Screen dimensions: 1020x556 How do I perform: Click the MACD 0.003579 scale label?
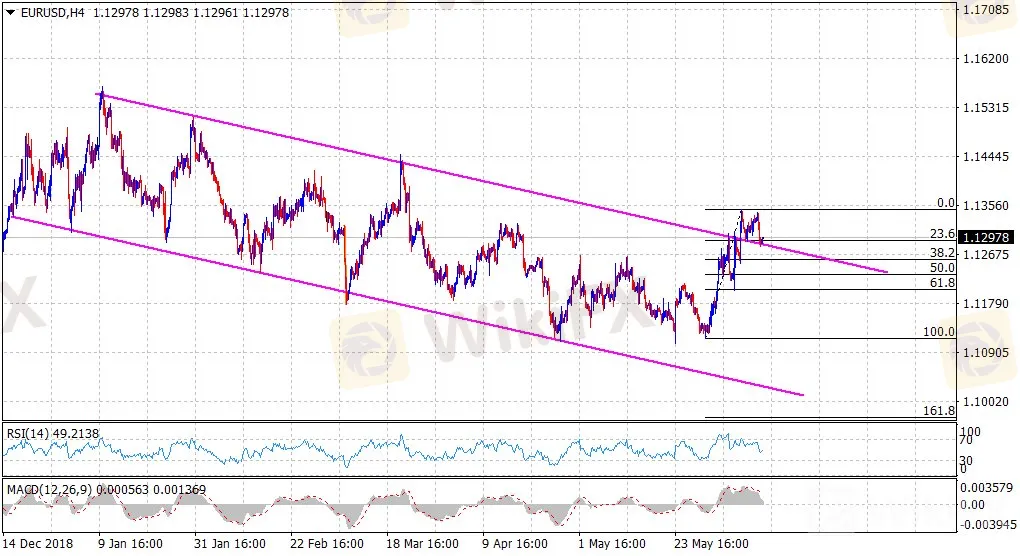coord(986,487)
